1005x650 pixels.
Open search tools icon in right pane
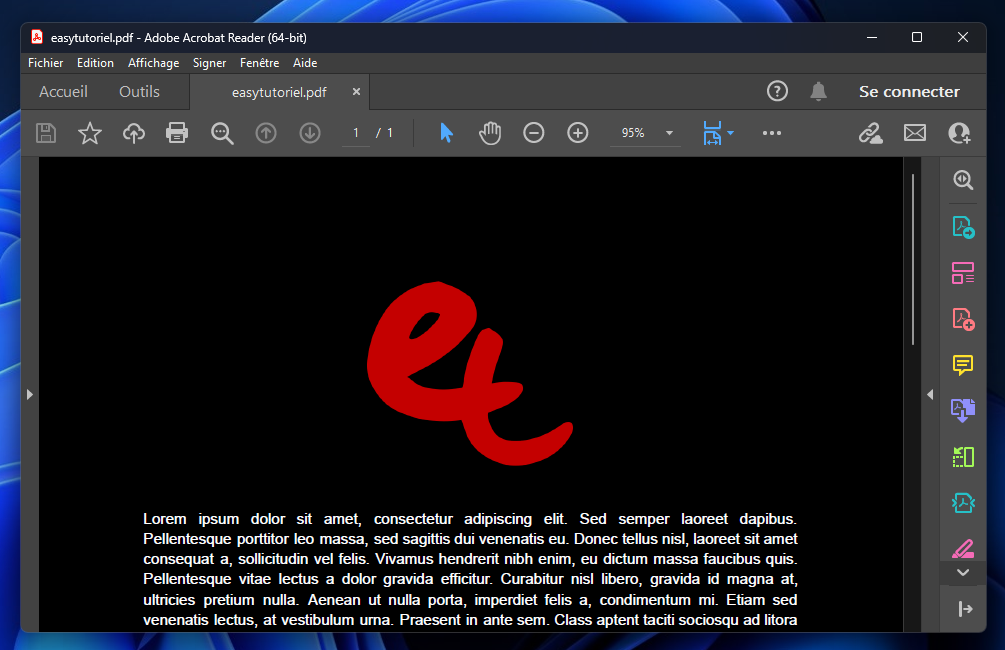click(963, 179)
